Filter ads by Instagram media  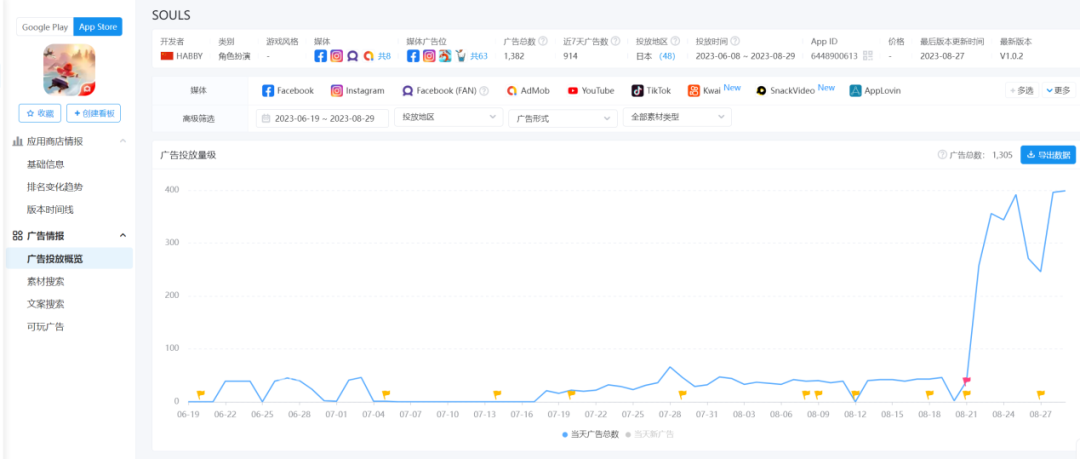coord(358,91)
